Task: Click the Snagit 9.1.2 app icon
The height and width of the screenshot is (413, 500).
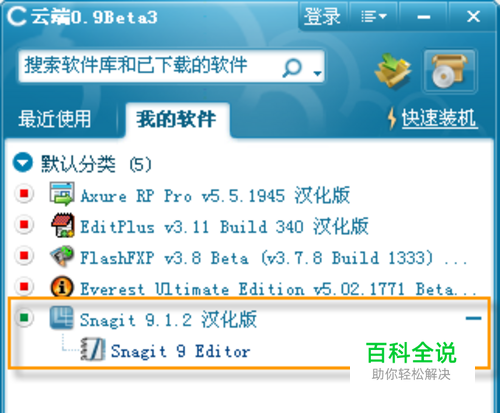Action: 62,318
